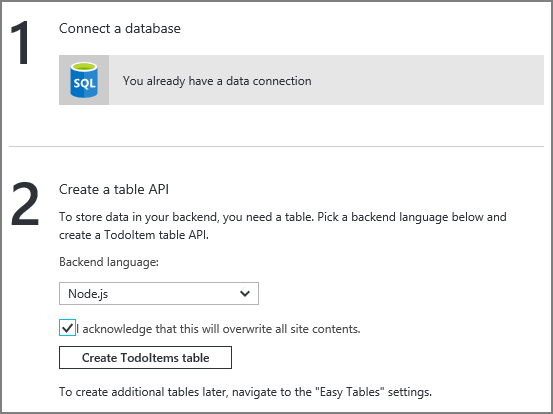Select the 'You already have a data connection' banner
Image resolution: width=553 pixels, height=414 pixels.
pos(301,80)
